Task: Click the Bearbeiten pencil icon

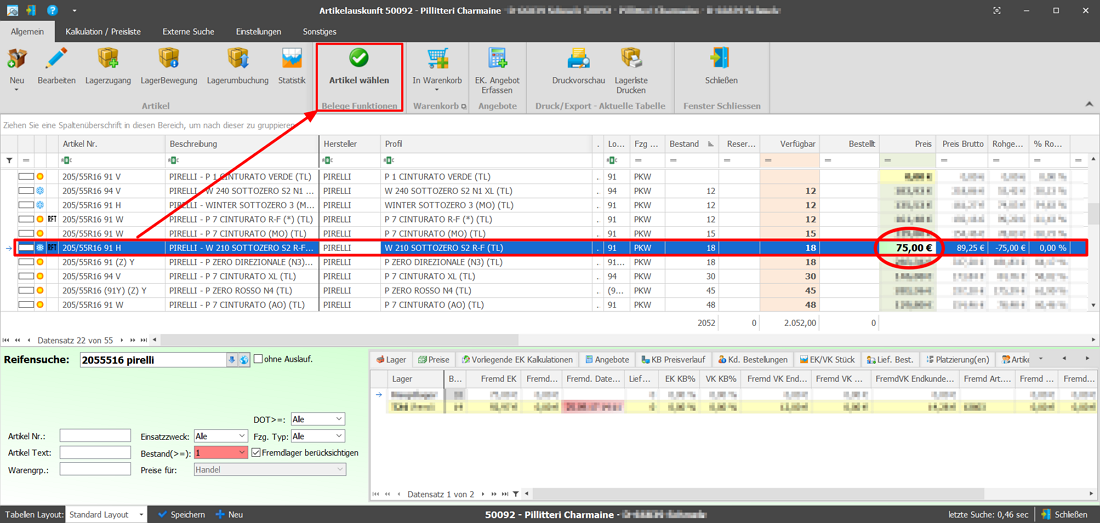Action: [x=56, y=59]
